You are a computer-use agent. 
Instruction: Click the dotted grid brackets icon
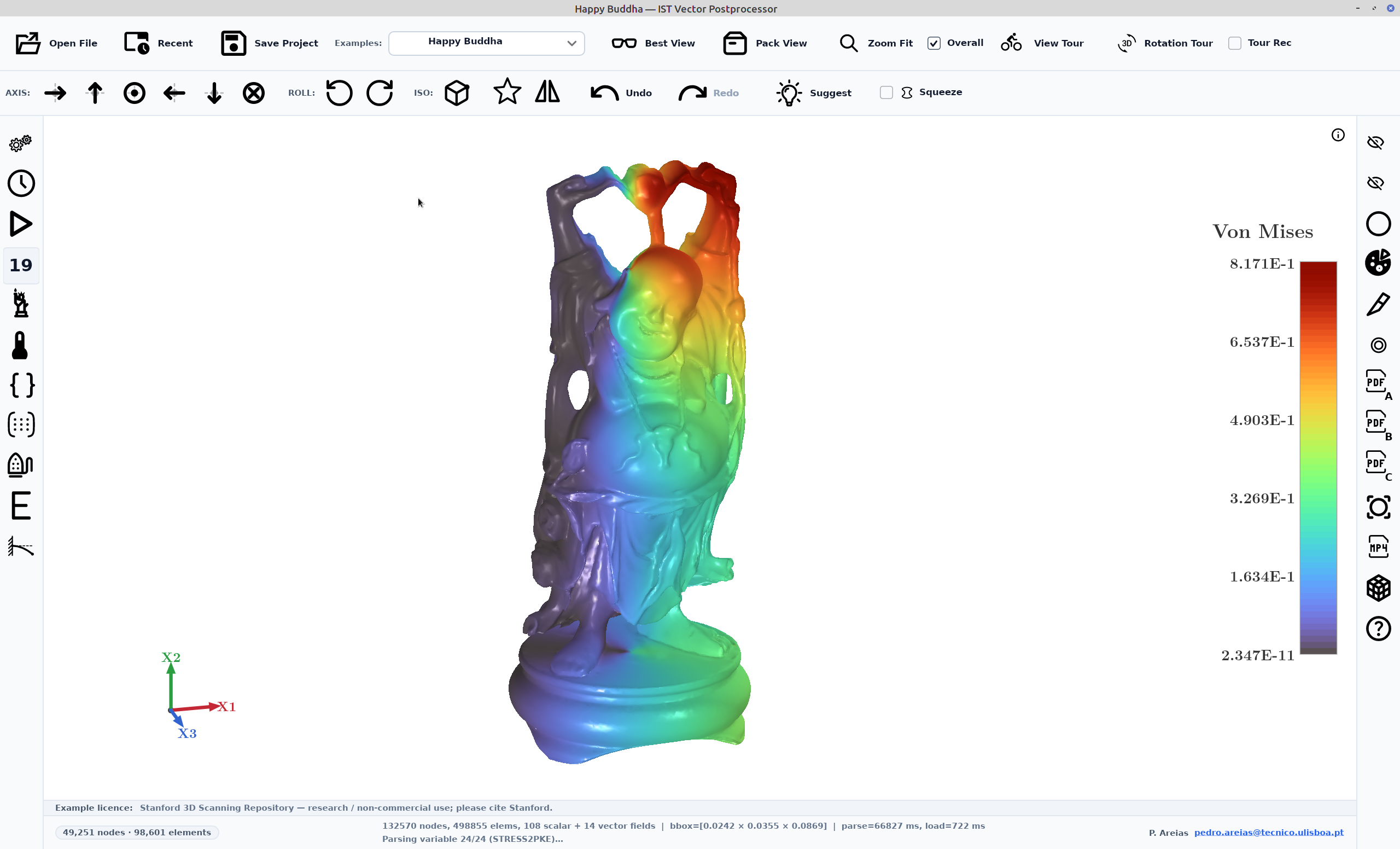pos(21,425)
